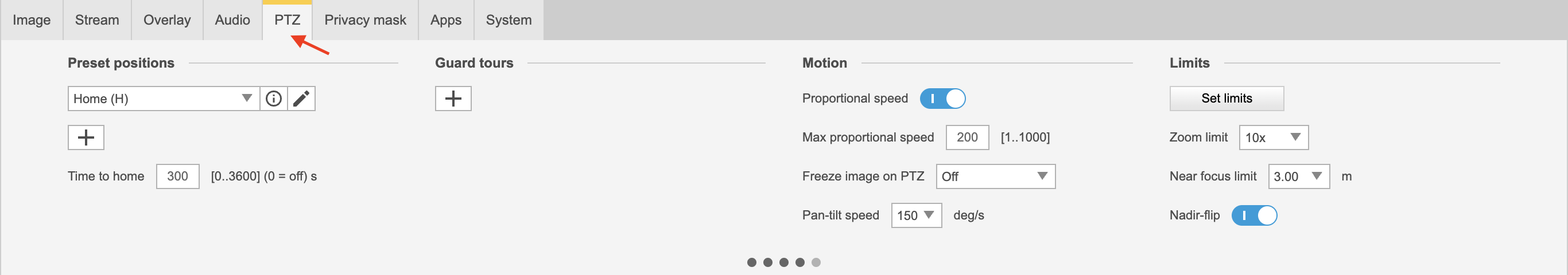Edit the Home preset with pencil icon
The height and width of the screenshot is (275, 1568).
click(301, 99)
